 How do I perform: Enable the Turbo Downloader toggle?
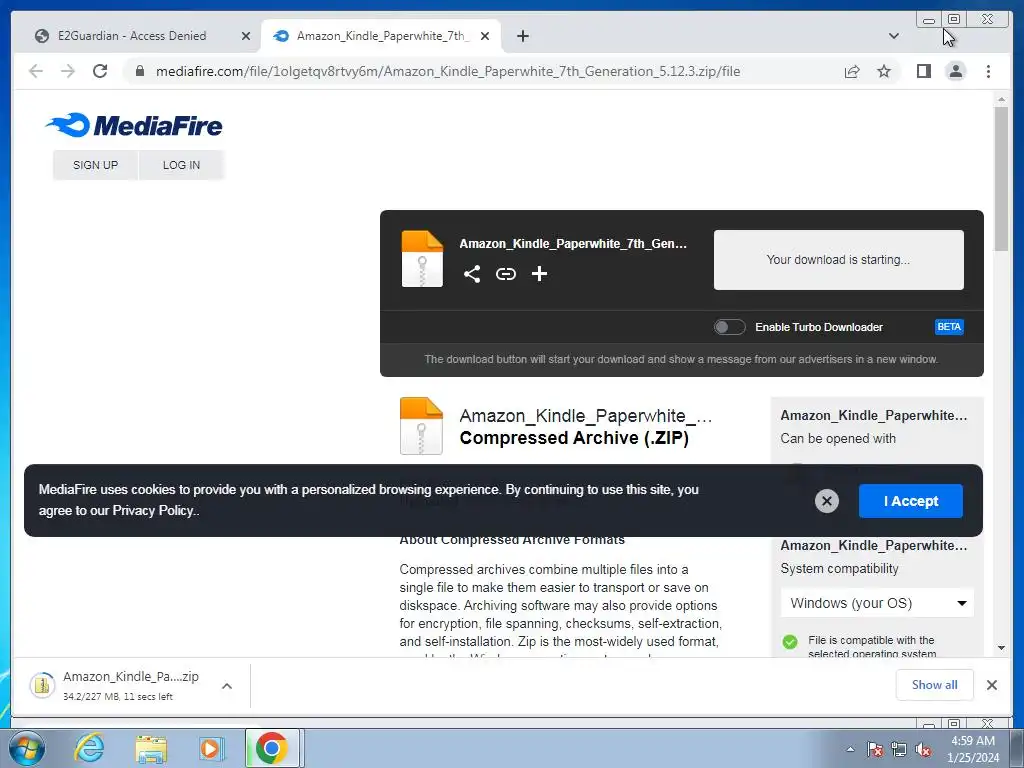click(x=729, y=327)
